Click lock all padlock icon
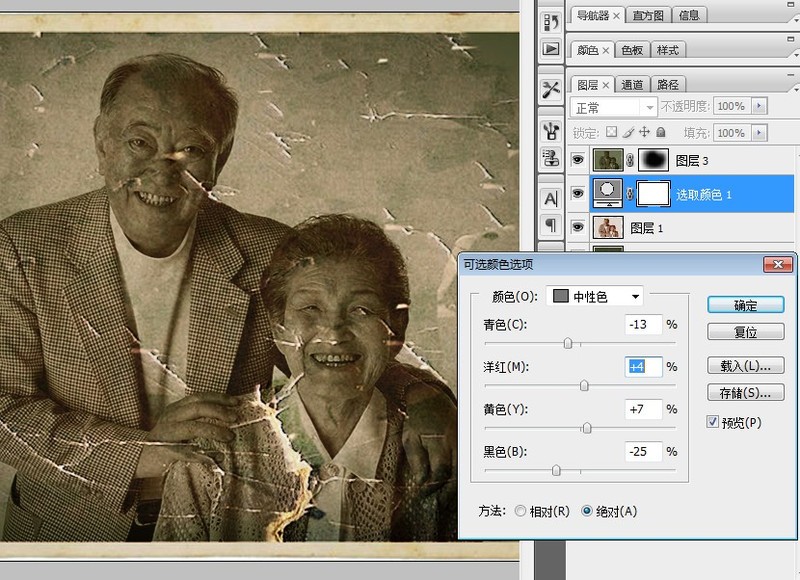 tap(661, 133)
